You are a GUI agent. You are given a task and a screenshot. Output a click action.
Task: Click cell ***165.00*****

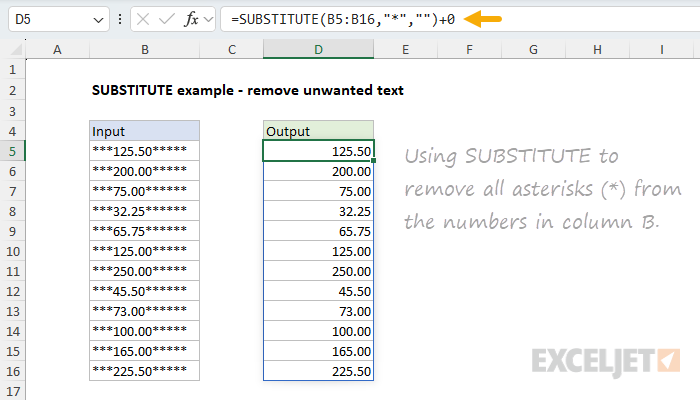[145, 351]
